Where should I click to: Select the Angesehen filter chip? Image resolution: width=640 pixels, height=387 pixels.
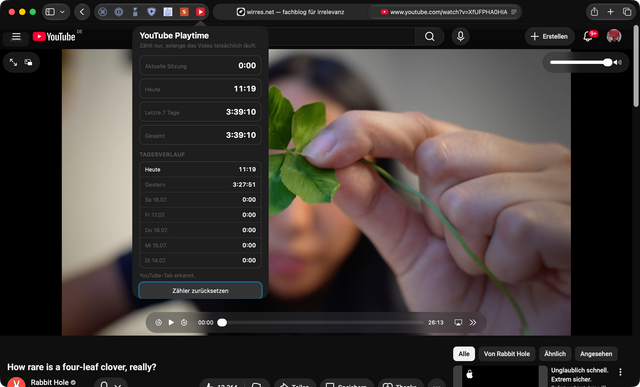[596, 354]
